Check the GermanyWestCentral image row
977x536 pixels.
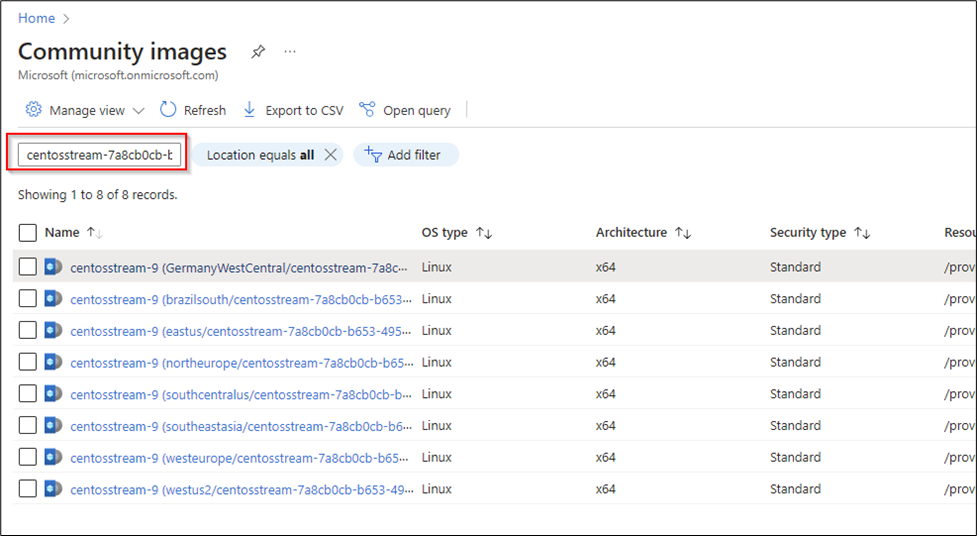(27, 267)
